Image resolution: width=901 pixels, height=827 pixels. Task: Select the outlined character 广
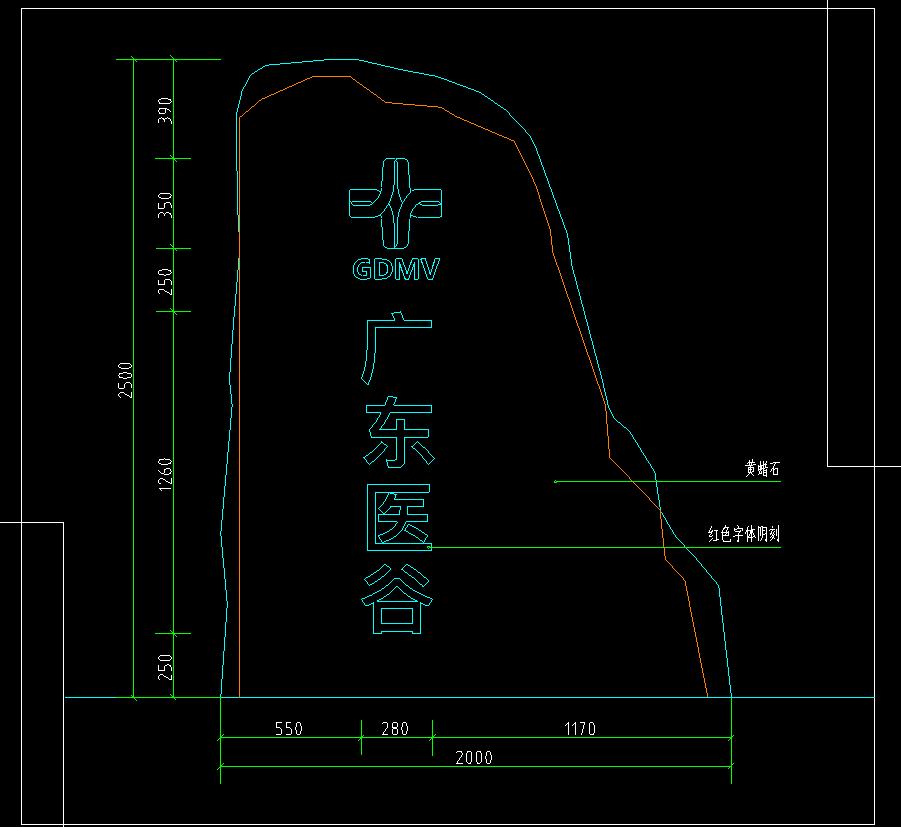(396, 348)
